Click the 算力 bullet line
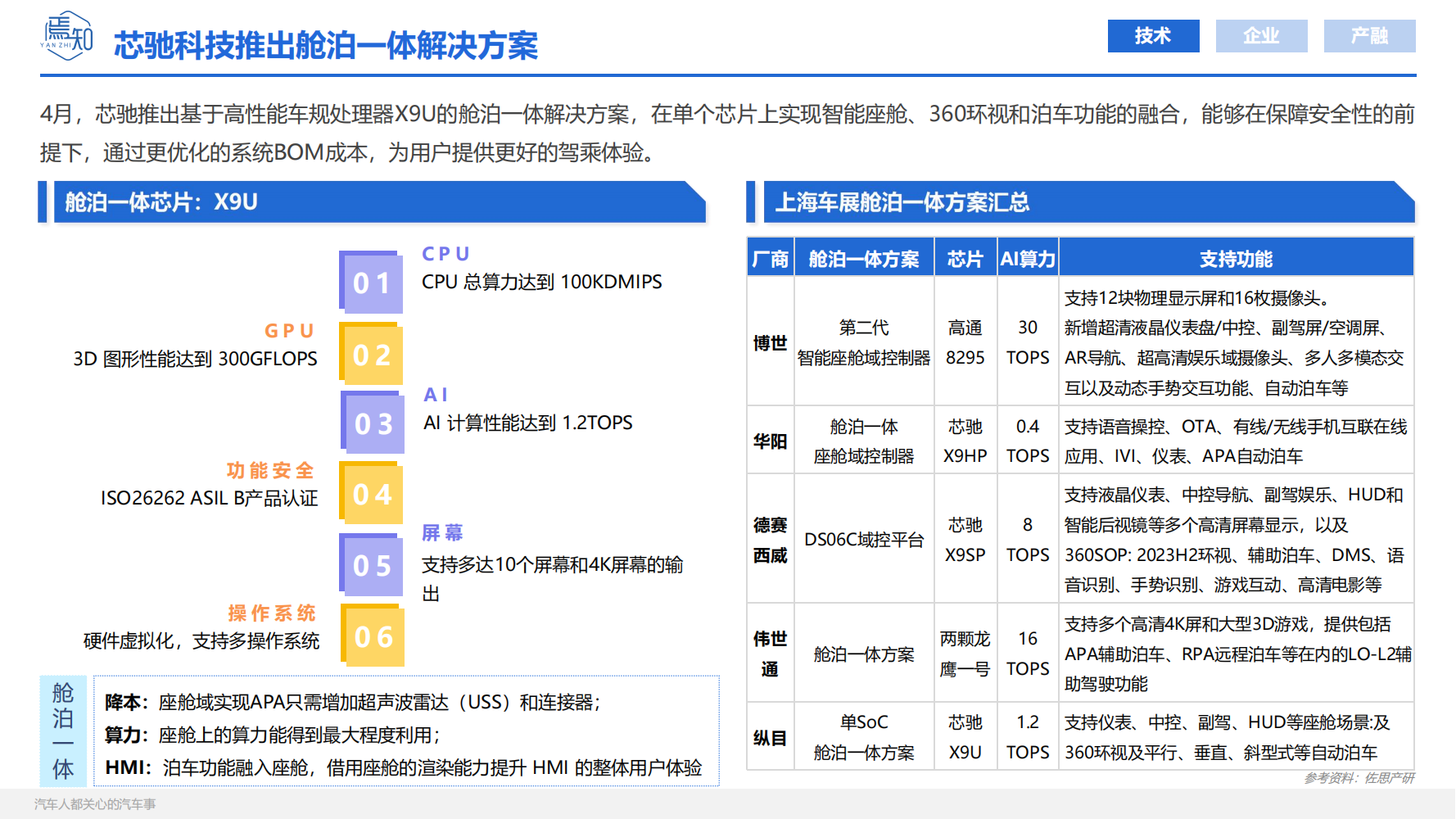 (x=274, y=735)
